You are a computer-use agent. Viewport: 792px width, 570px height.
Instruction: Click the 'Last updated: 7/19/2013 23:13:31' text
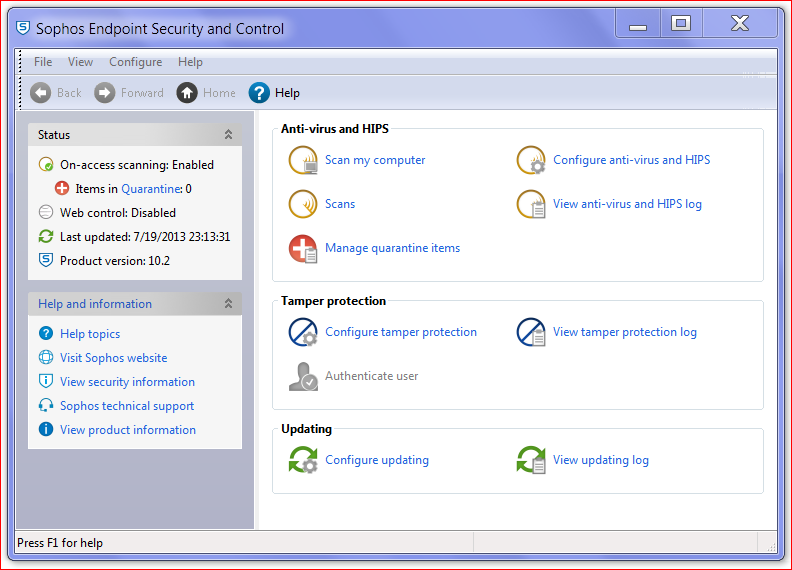click(145, 236)
